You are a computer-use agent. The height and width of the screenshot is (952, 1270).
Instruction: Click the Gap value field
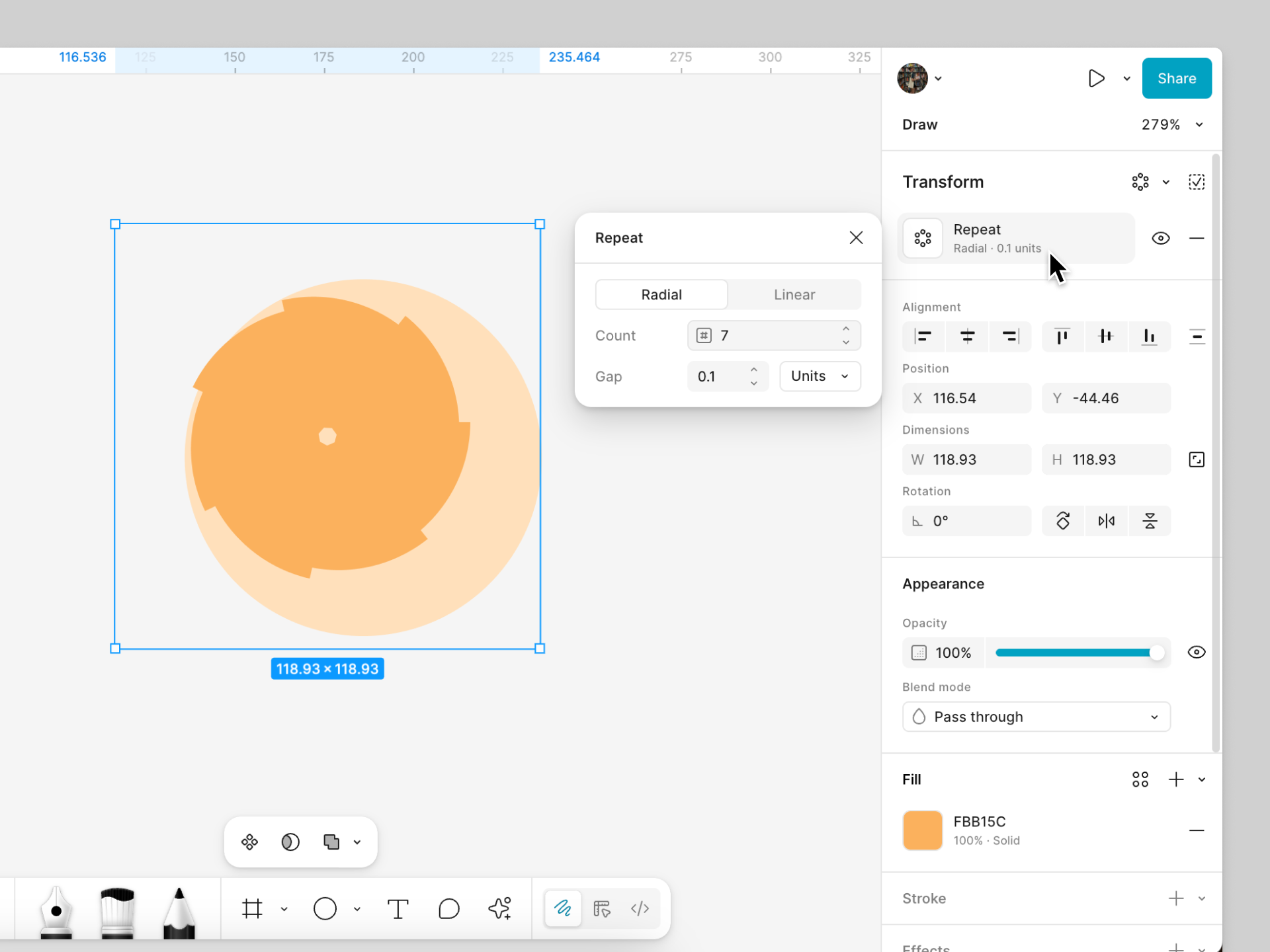(728, 376)
